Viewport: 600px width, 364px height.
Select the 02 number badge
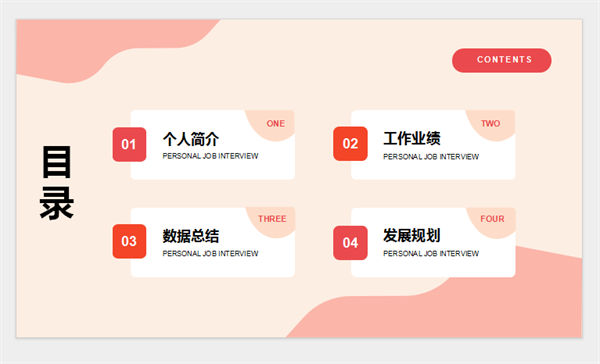[x=351, y=144]
